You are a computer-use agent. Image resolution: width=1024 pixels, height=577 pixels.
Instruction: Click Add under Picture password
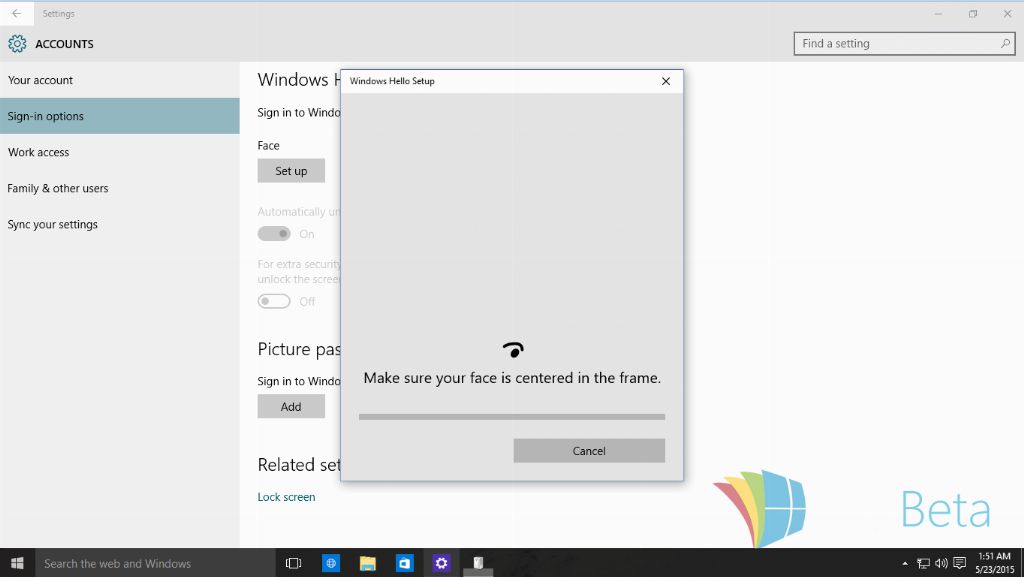click(x=291, y=406)
